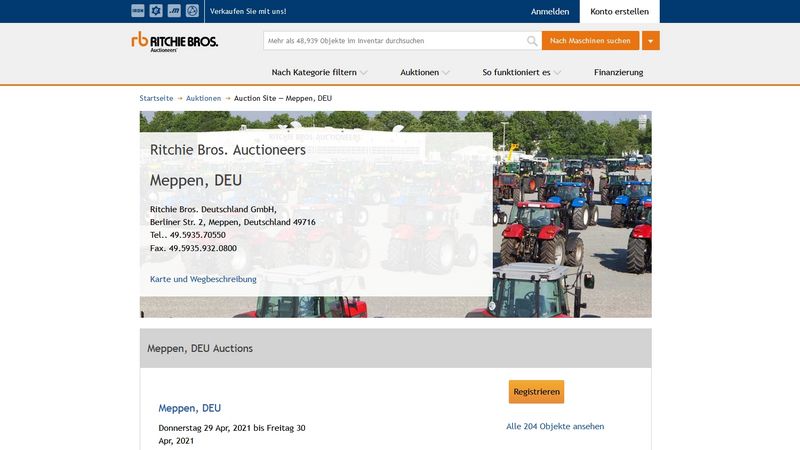This screenshot has height=450, width=800.
Task: Expand the Auktionen navigation menu
Action: click(425, 72)
